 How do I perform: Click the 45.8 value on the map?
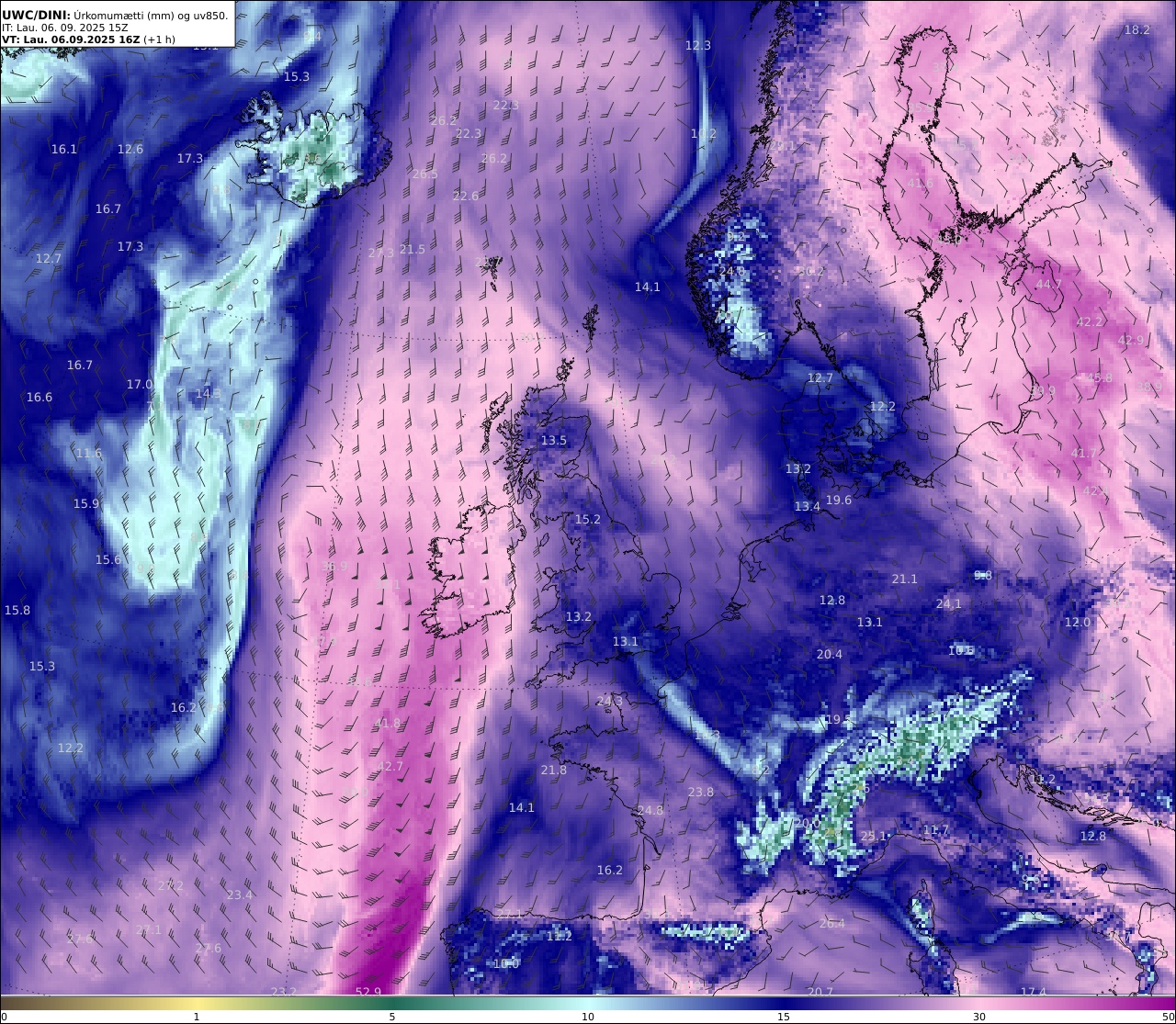pyautogui.click(x=1100, y=377)
